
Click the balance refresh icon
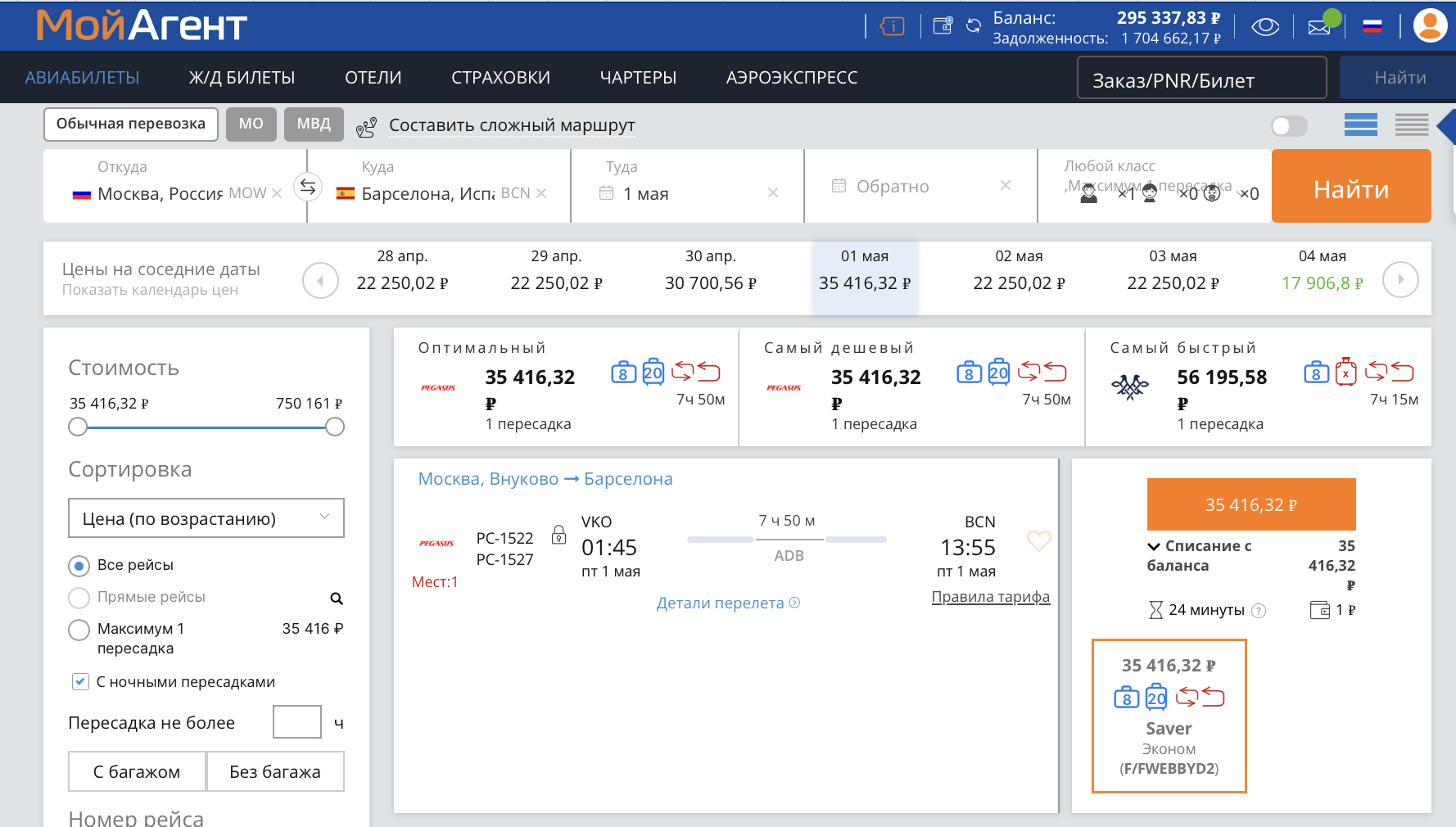click(x=974, y=26)
